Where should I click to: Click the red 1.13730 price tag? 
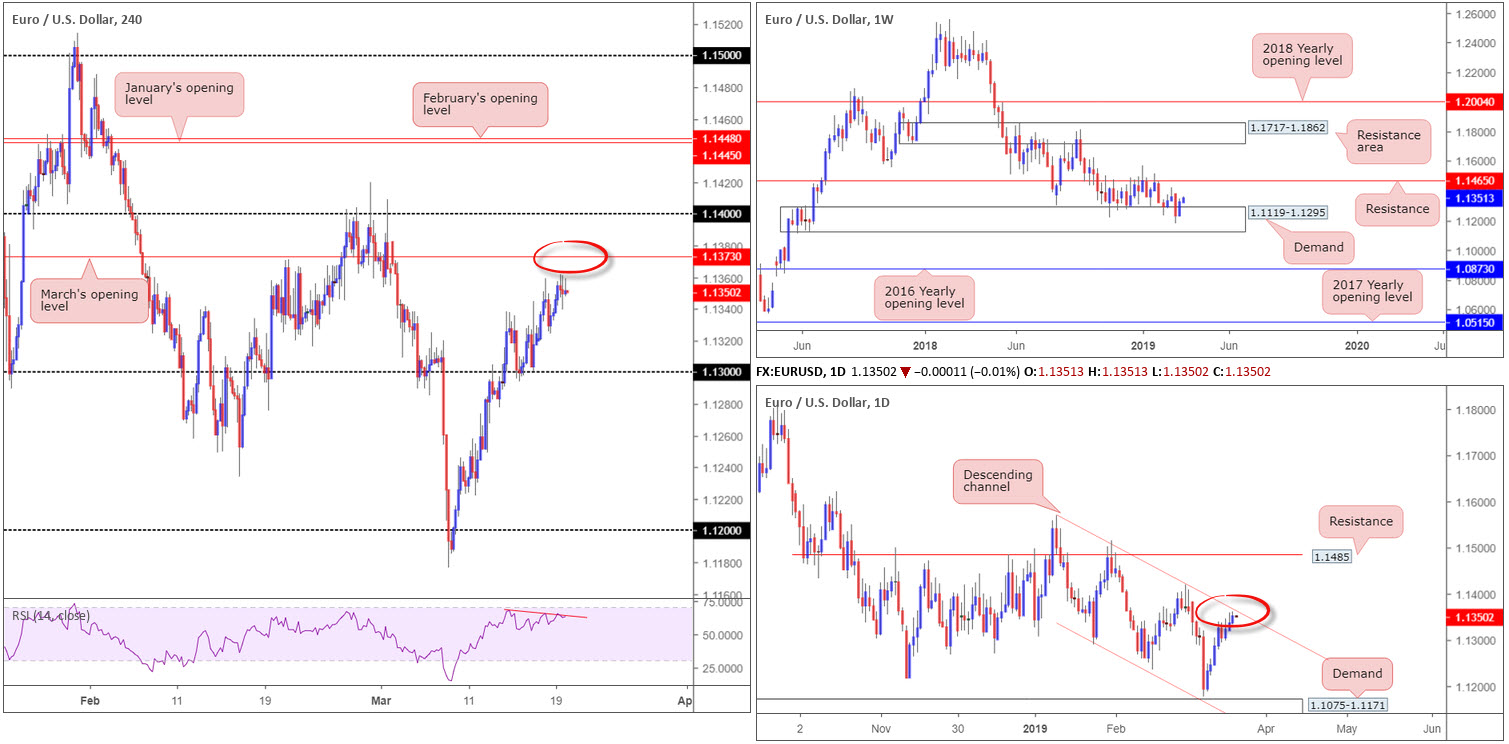pyautogui.click(x=723, y=258)
